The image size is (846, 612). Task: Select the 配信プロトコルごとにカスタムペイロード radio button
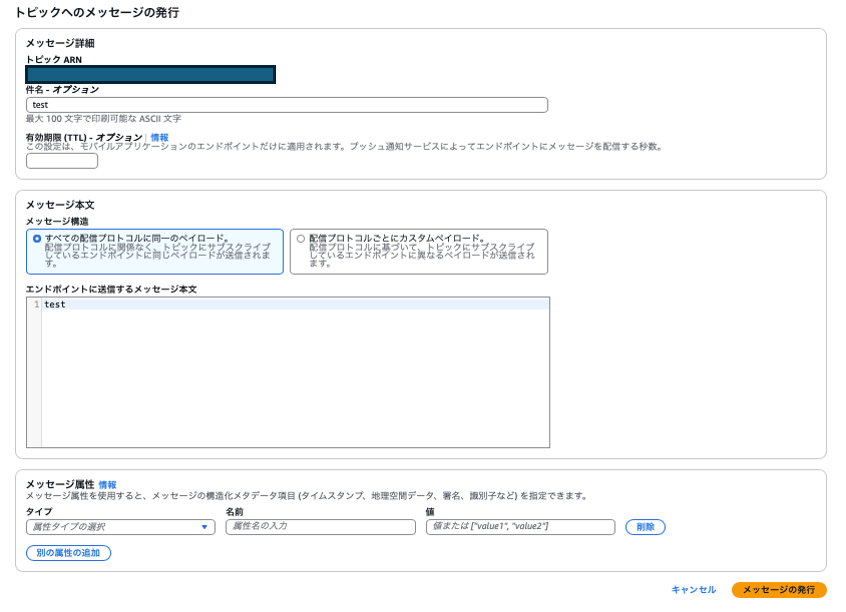pos(296,237)
